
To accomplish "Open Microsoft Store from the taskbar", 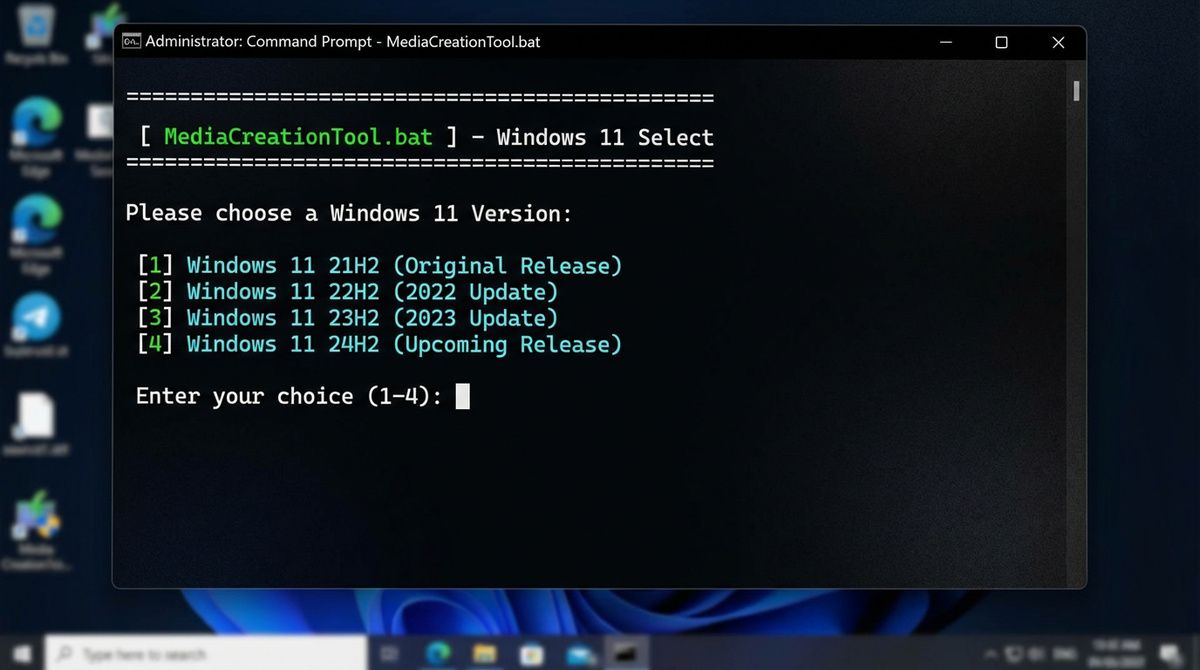I will coord(531,654).
